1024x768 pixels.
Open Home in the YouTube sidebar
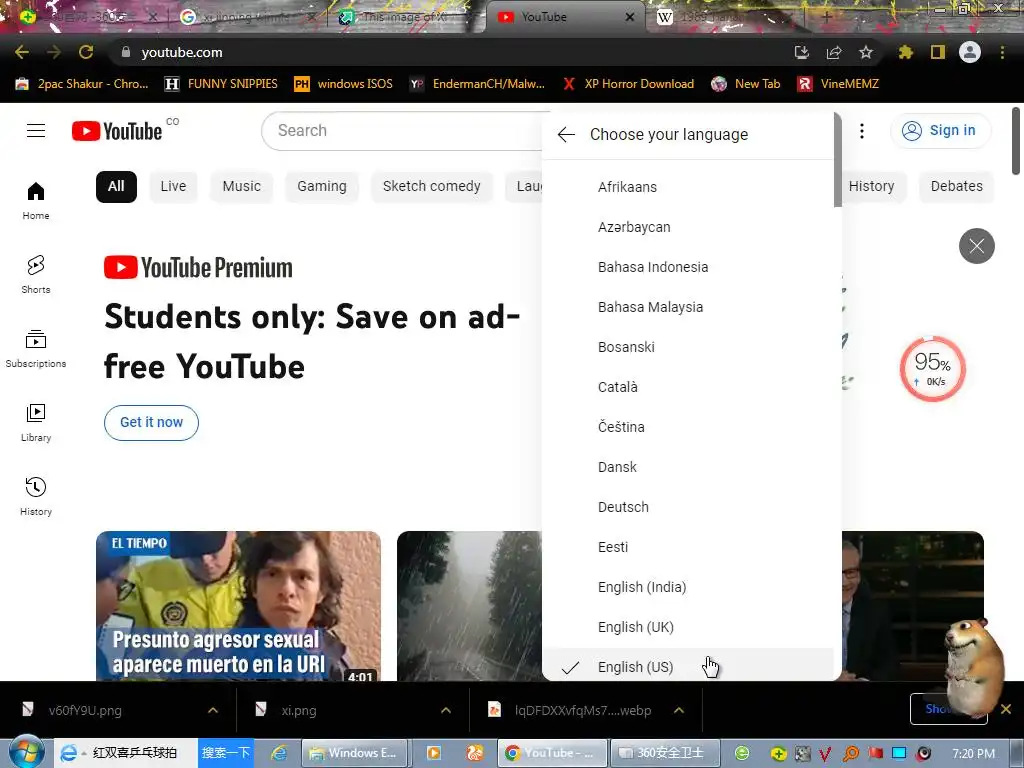click(x=36, y=200)
